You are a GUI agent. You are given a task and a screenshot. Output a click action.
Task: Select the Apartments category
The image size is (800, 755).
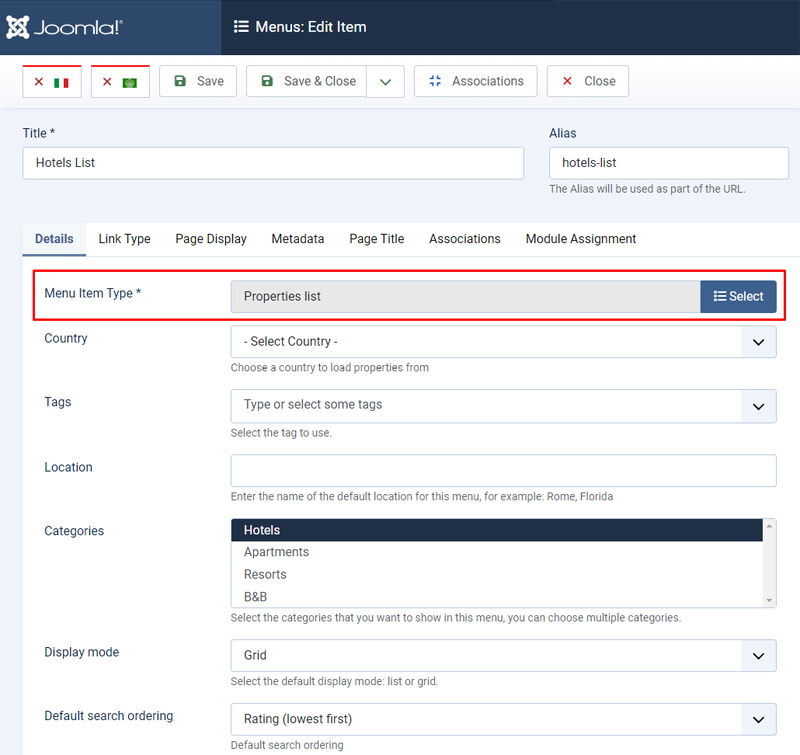277,551
